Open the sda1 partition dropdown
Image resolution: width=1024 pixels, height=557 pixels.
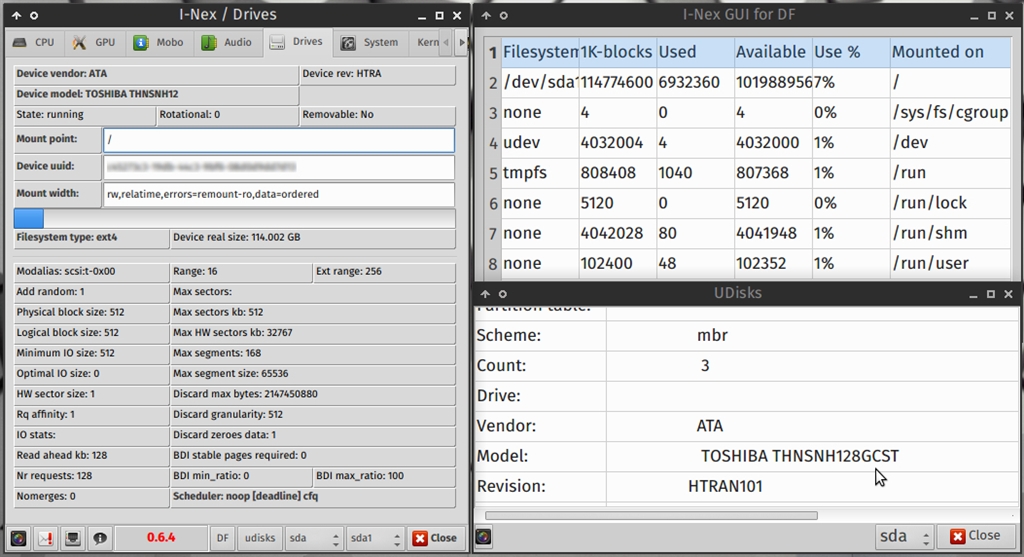tap(374, 537)
